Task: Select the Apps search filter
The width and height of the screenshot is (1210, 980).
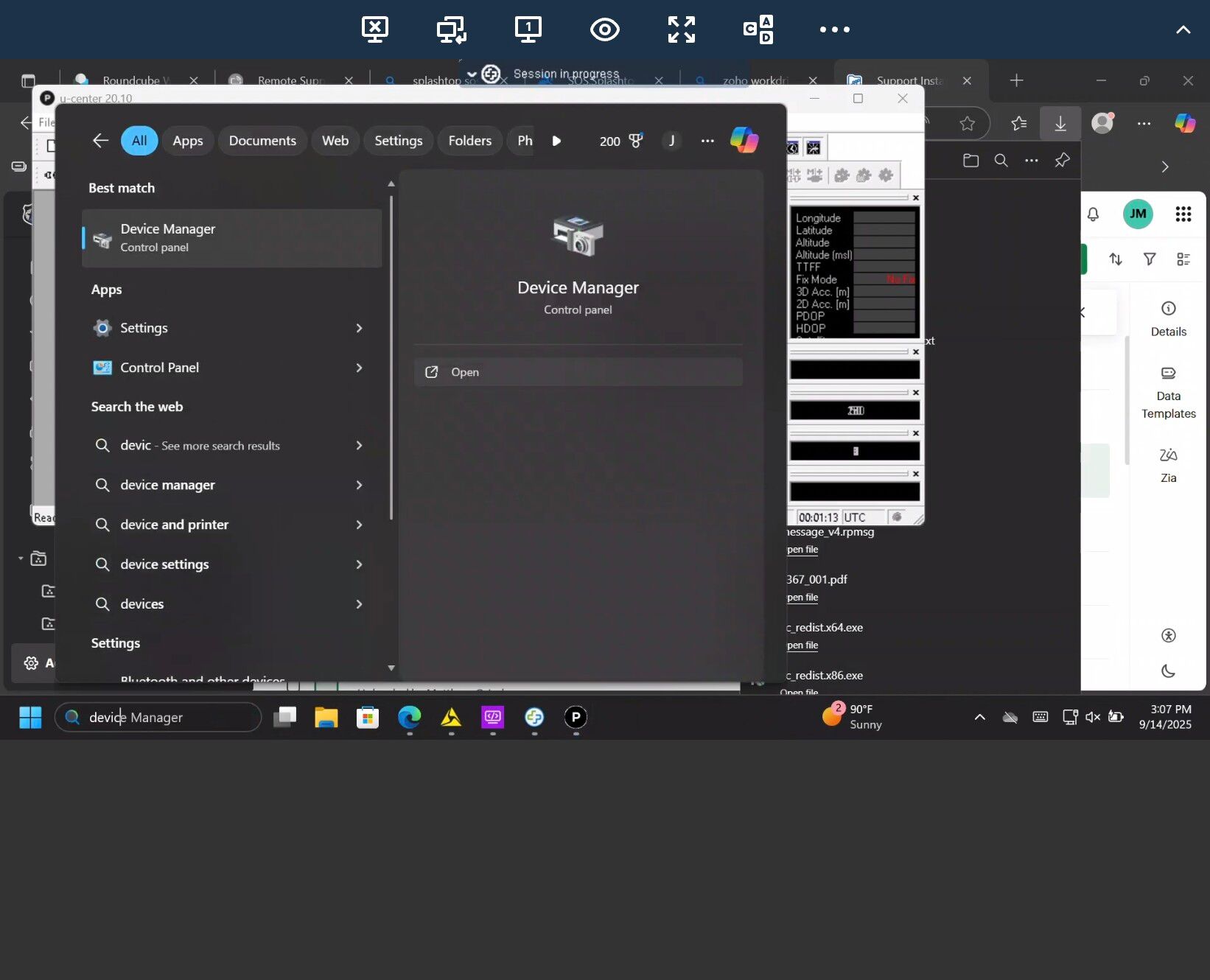Action: tap(188, 141)
